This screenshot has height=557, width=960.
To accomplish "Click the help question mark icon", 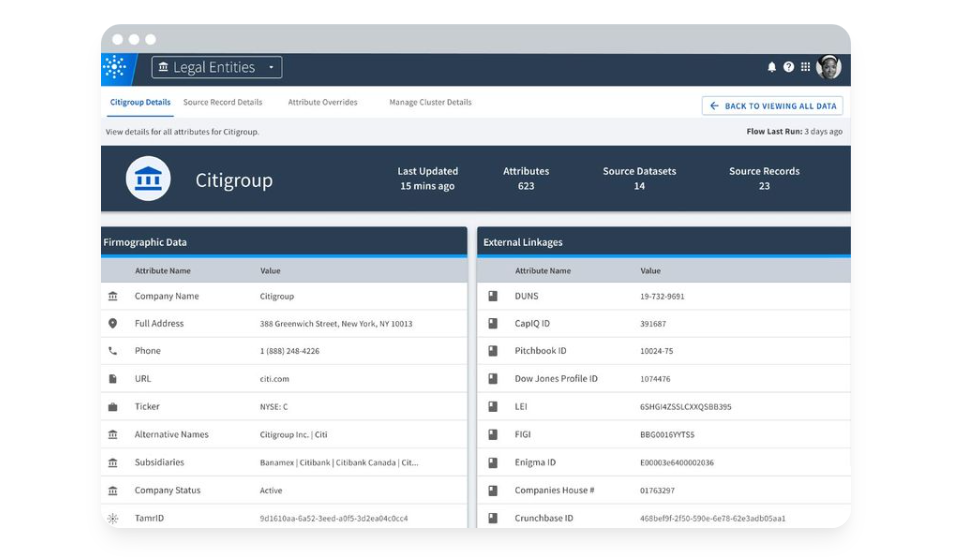I will 789,67.
